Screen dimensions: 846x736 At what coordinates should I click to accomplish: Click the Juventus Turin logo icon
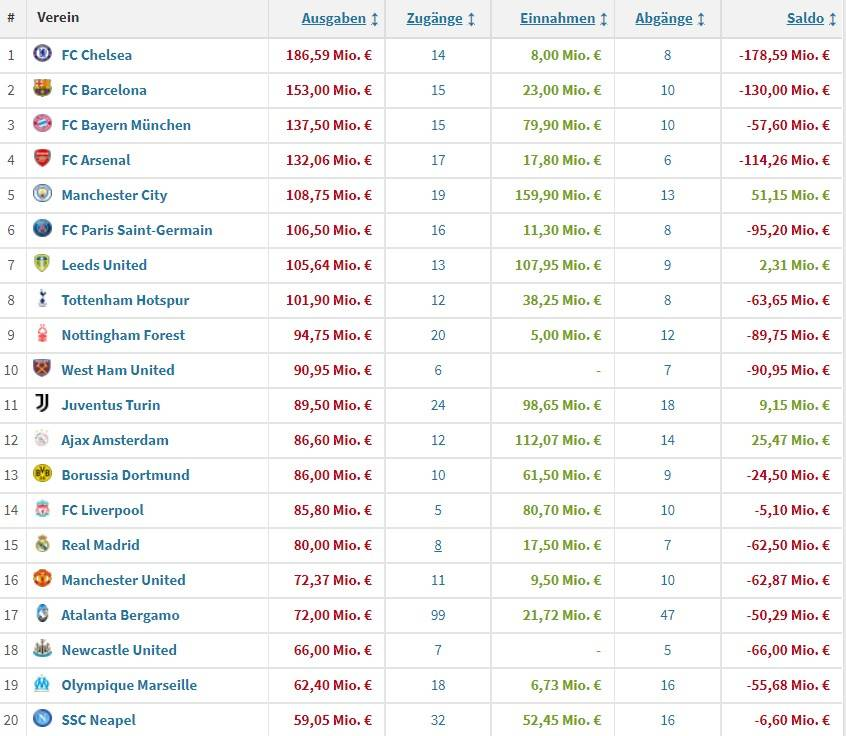coord(42,403)
